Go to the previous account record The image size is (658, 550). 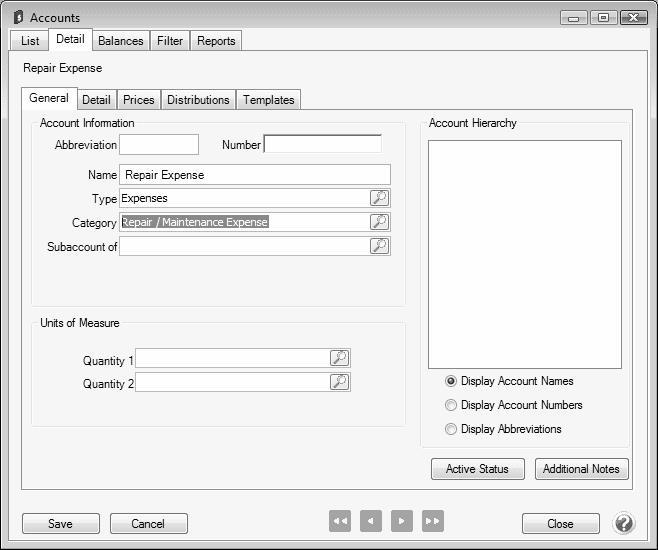pyautogui.click(x=371, y=521)
